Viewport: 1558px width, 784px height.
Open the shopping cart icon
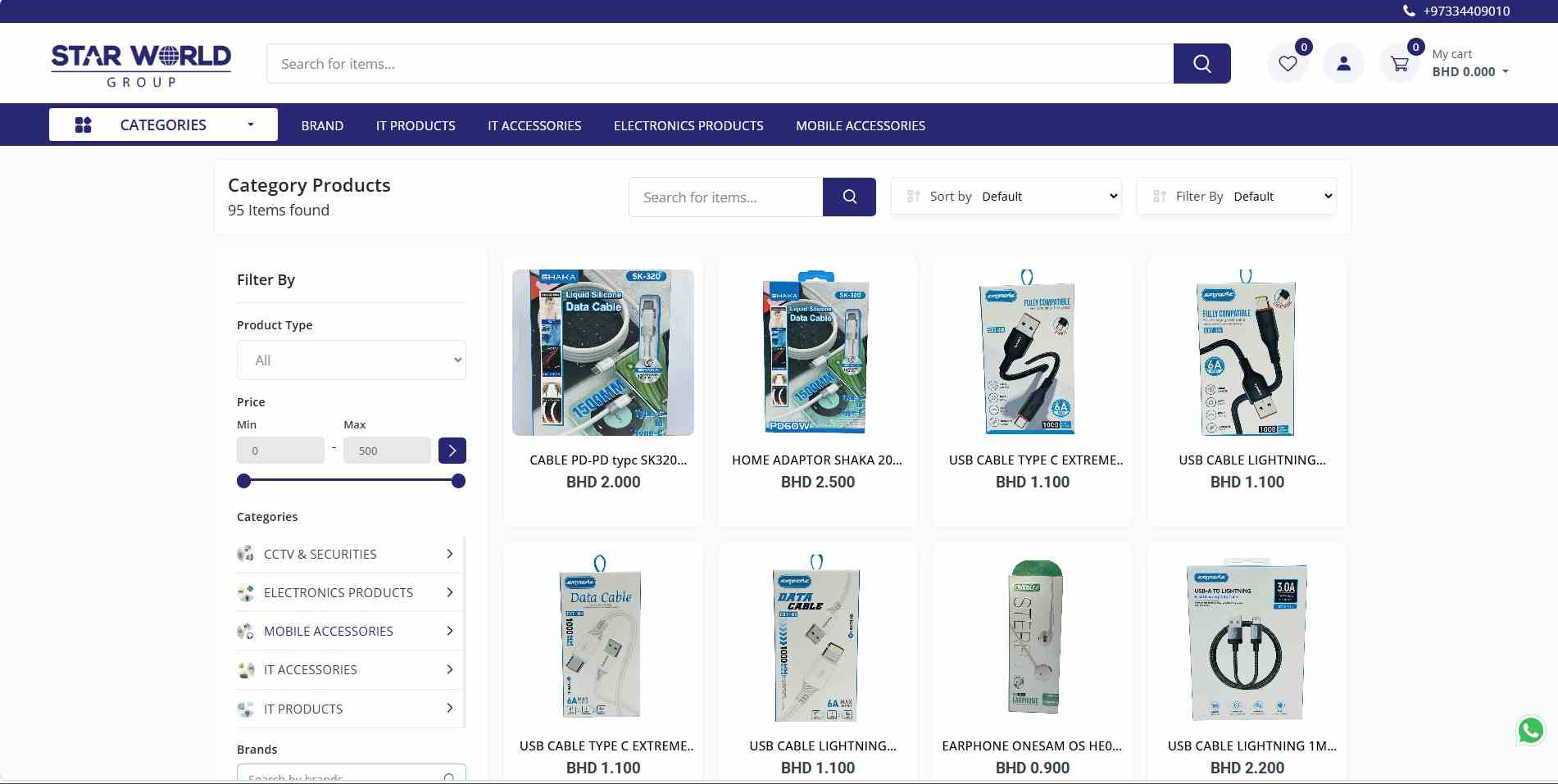tap(1400, 64)
